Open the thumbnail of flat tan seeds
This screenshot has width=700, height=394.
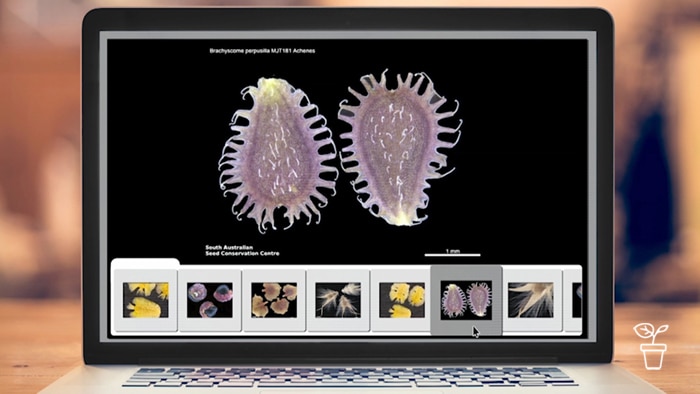coord(274,300)
